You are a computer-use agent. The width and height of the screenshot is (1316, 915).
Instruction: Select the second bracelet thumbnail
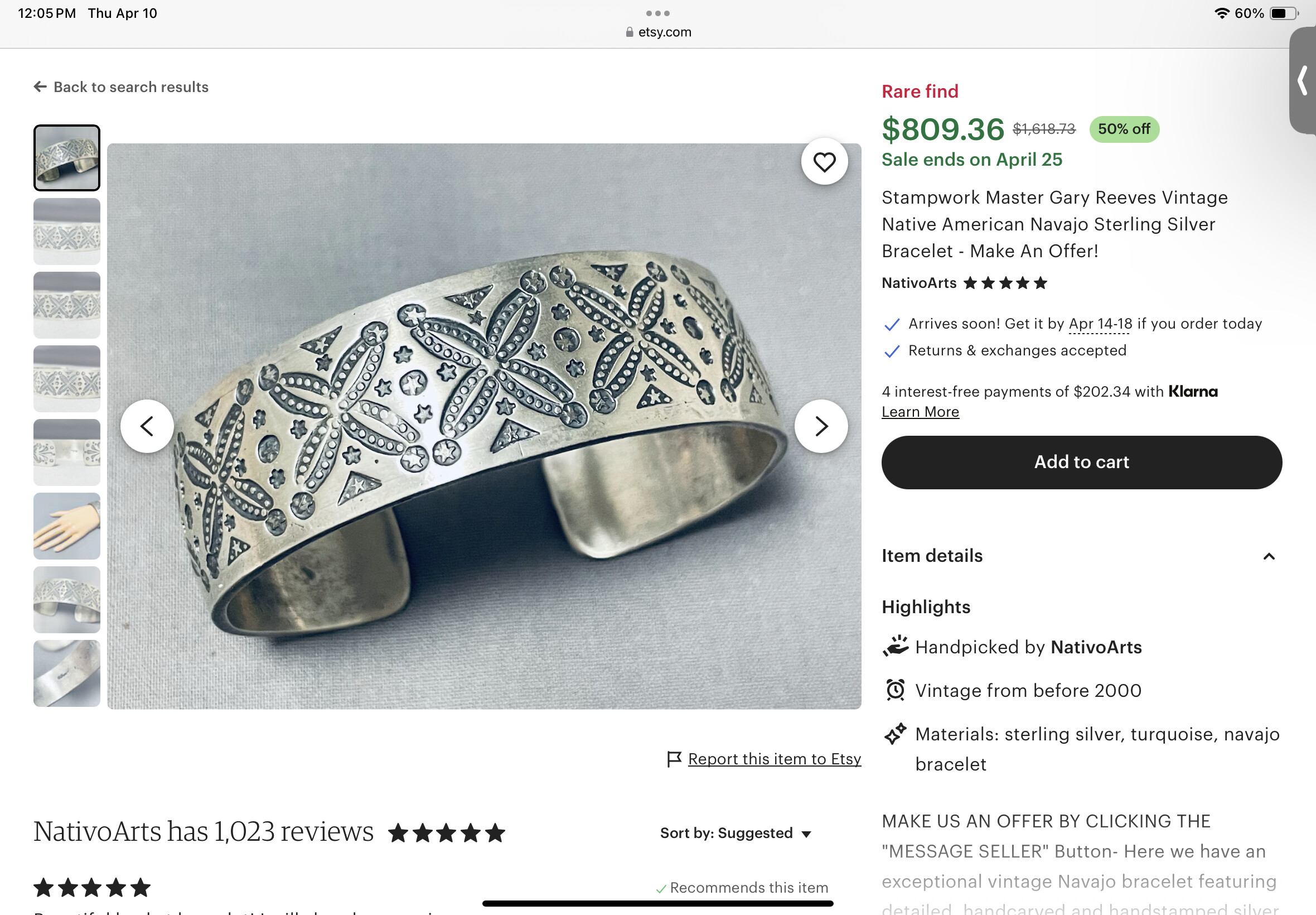click(x=67, y=232)
